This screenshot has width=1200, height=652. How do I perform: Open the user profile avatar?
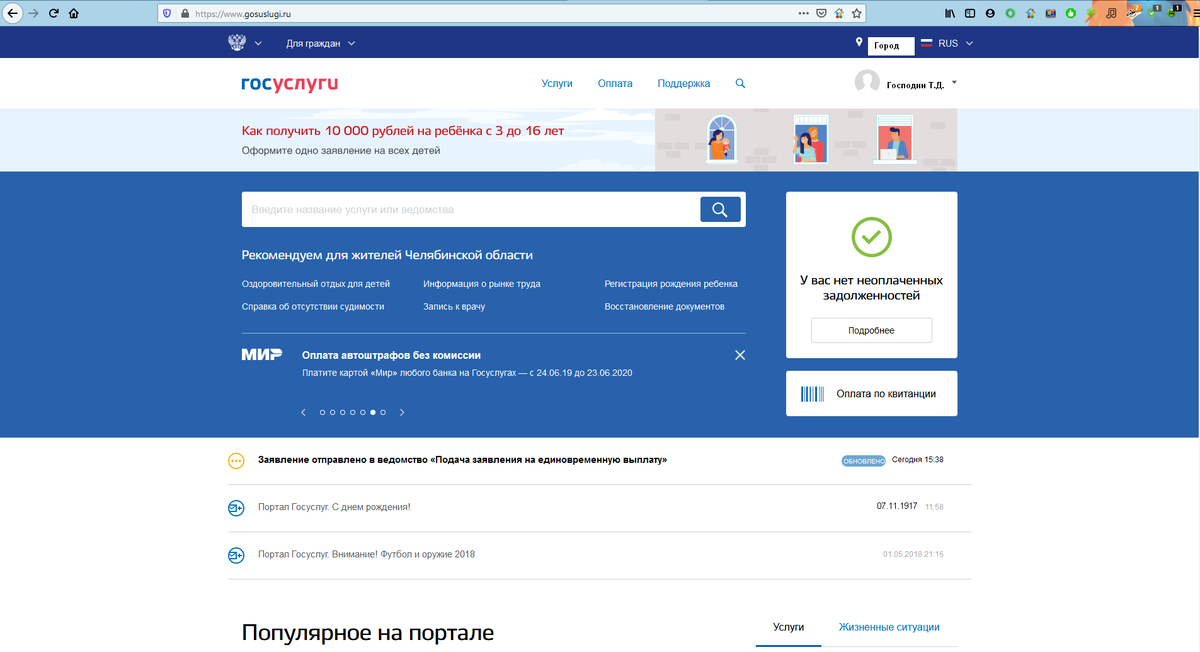coord(867,83)
